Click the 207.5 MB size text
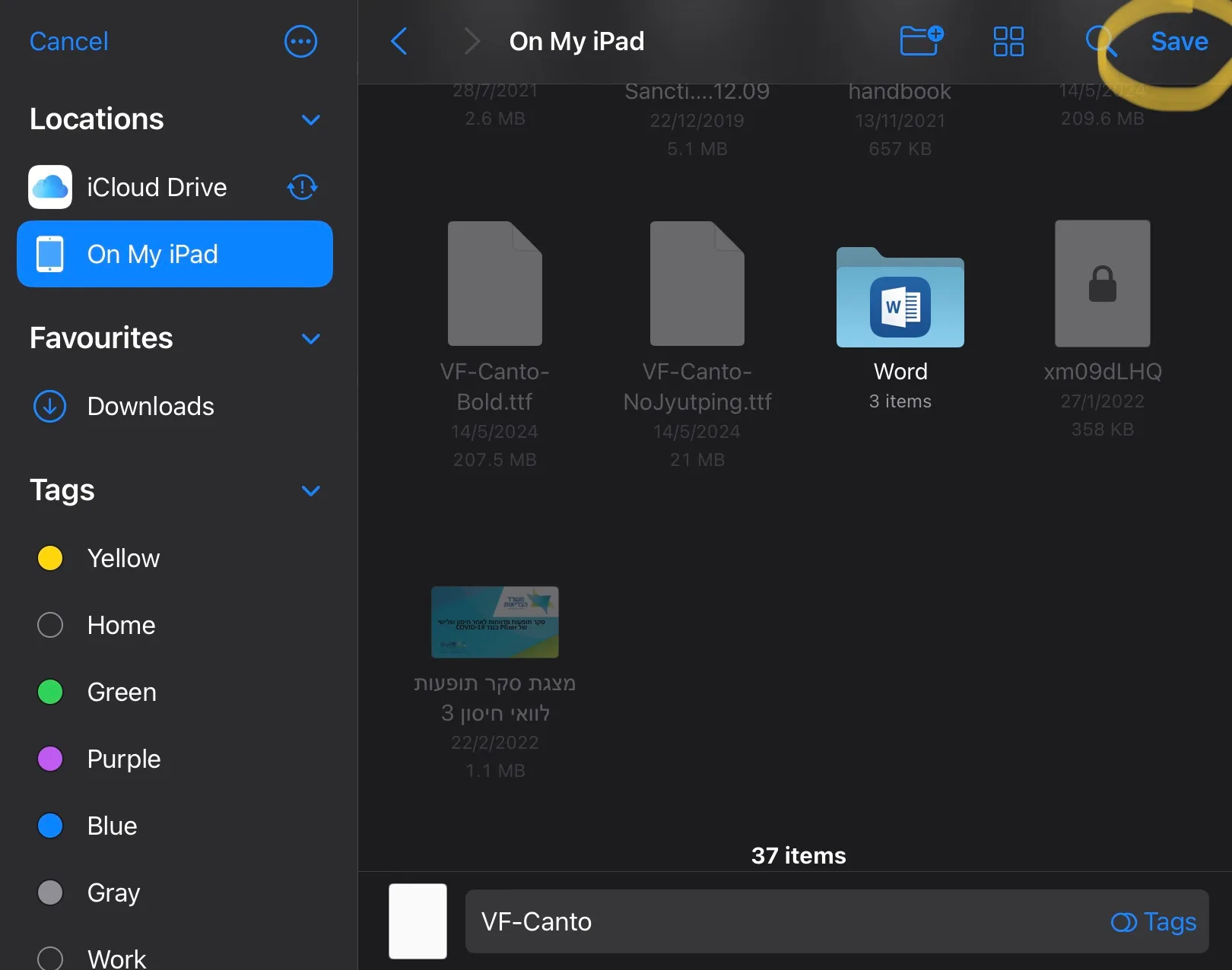 point(495,460)
